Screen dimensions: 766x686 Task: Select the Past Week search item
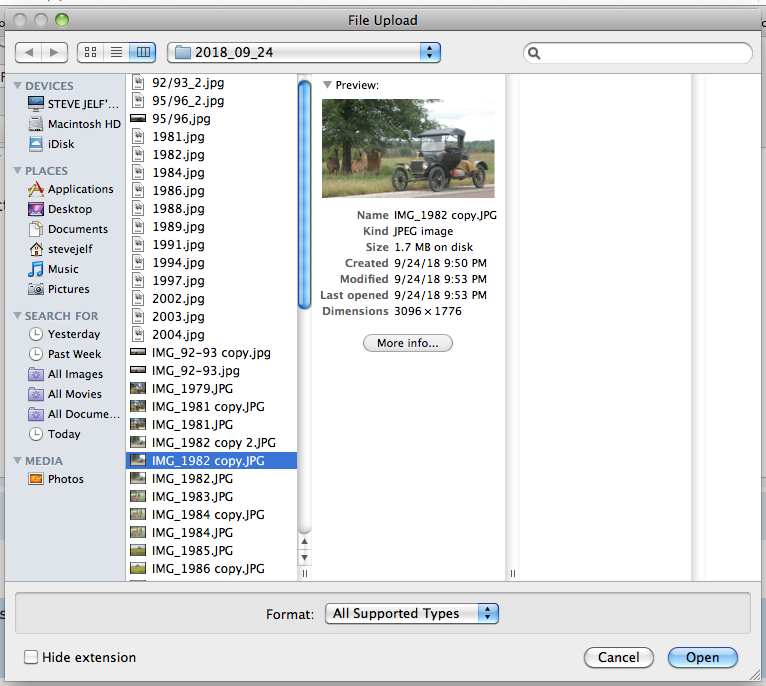point(74,354)
